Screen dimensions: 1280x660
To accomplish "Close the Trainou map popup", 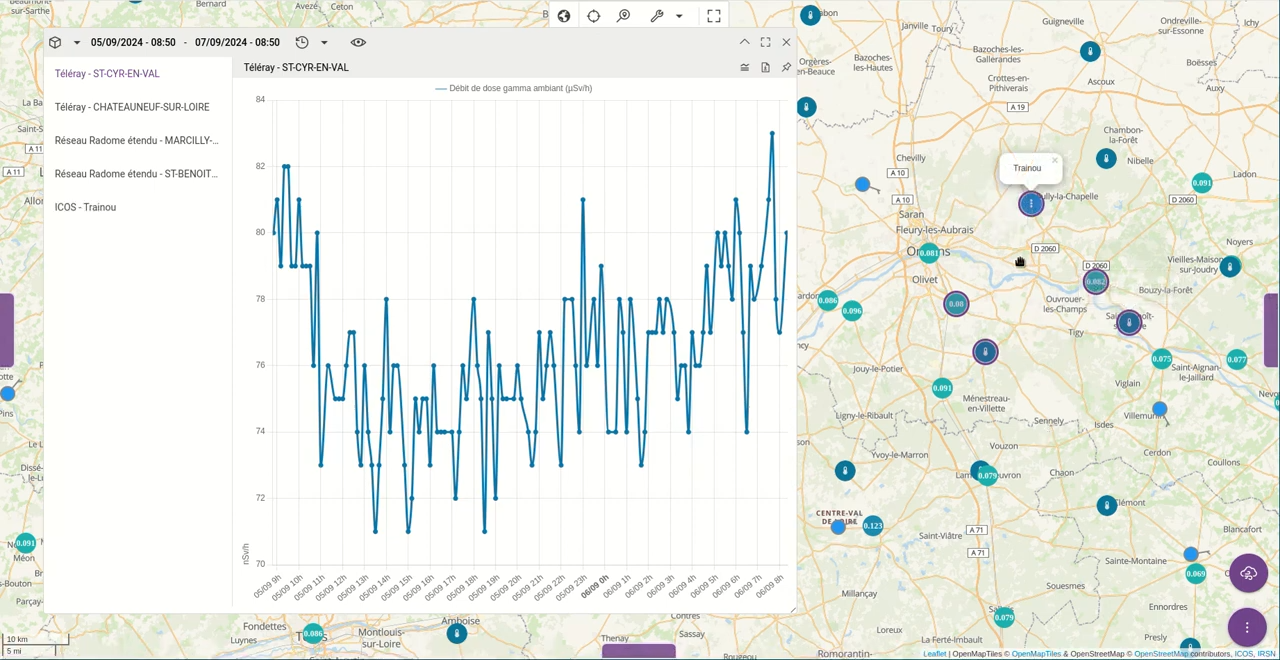I will (x=1054, y=160).
